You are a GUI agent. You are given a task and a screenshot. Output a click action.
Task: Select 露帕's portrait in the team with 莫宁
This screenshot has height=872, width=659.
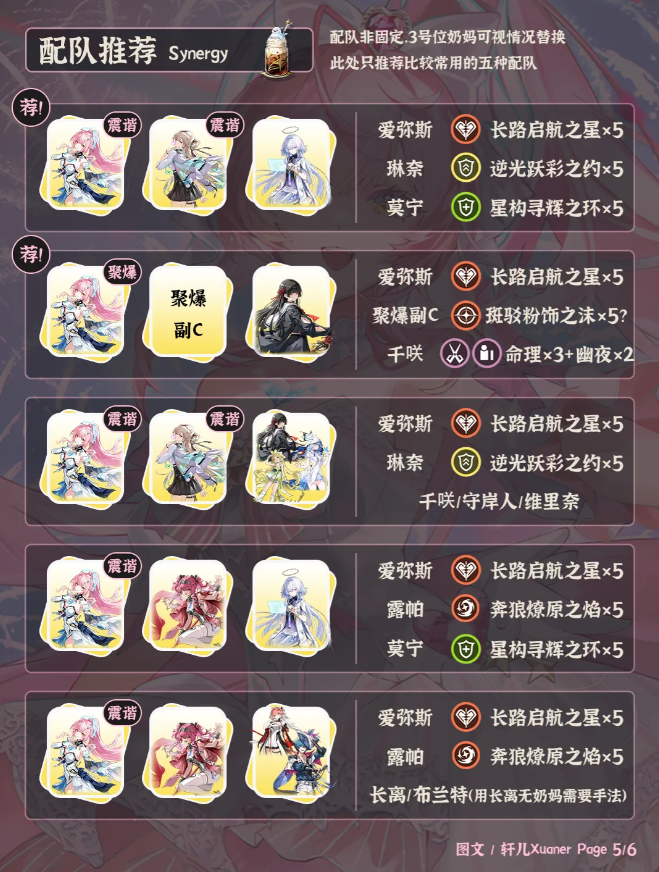(188, 606)
